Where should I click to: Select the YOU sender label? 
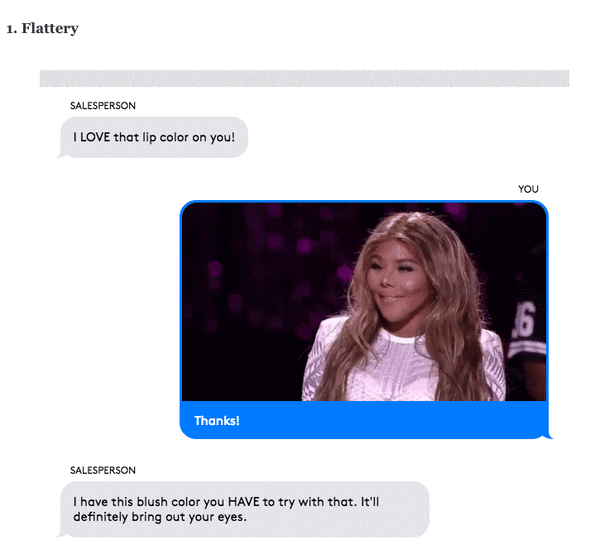tap(528, 189)
